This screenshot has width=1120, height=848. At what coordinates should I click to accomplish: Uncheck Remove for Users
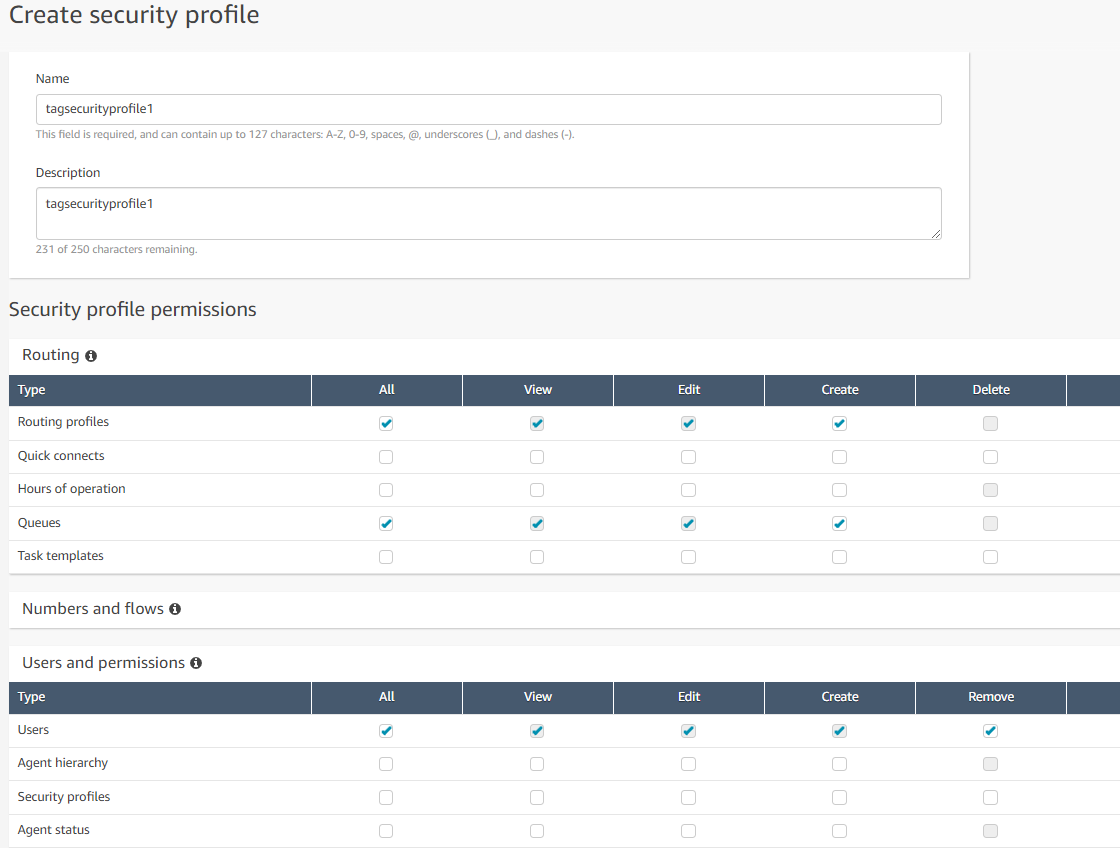(x=990, y=731)
